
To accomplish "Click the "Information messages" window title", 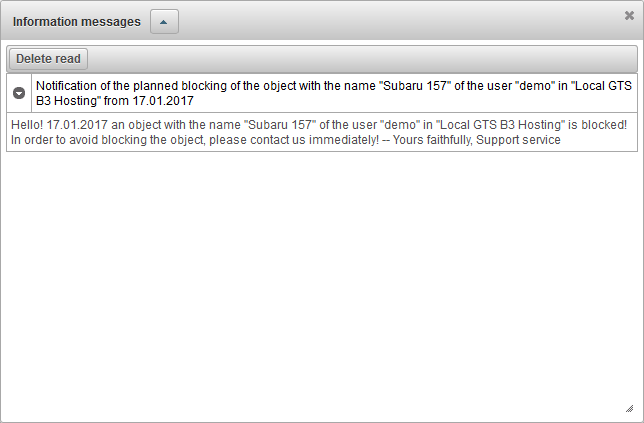I will coord(76,21).
